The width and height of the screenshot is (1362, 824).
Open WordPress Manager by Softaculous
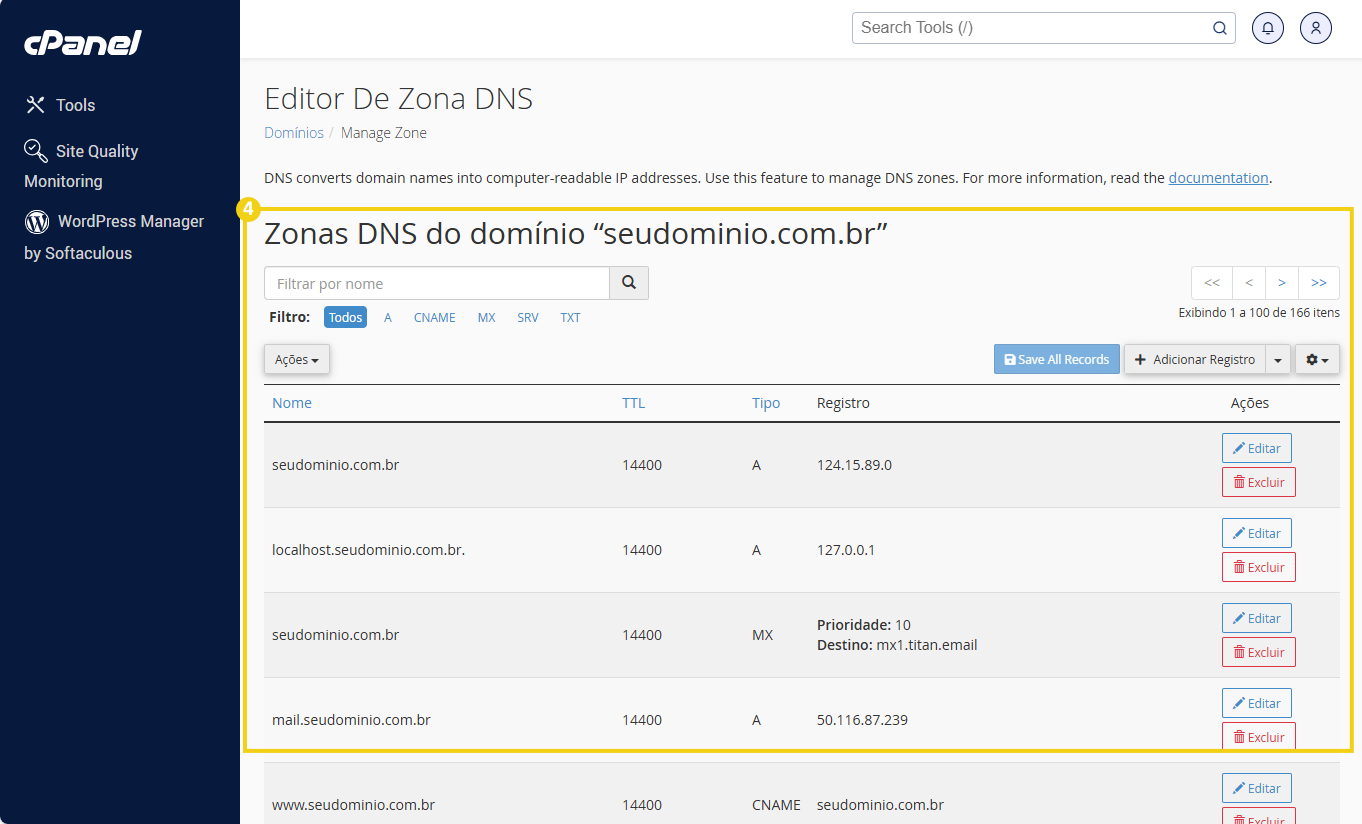tap(114, 237)
